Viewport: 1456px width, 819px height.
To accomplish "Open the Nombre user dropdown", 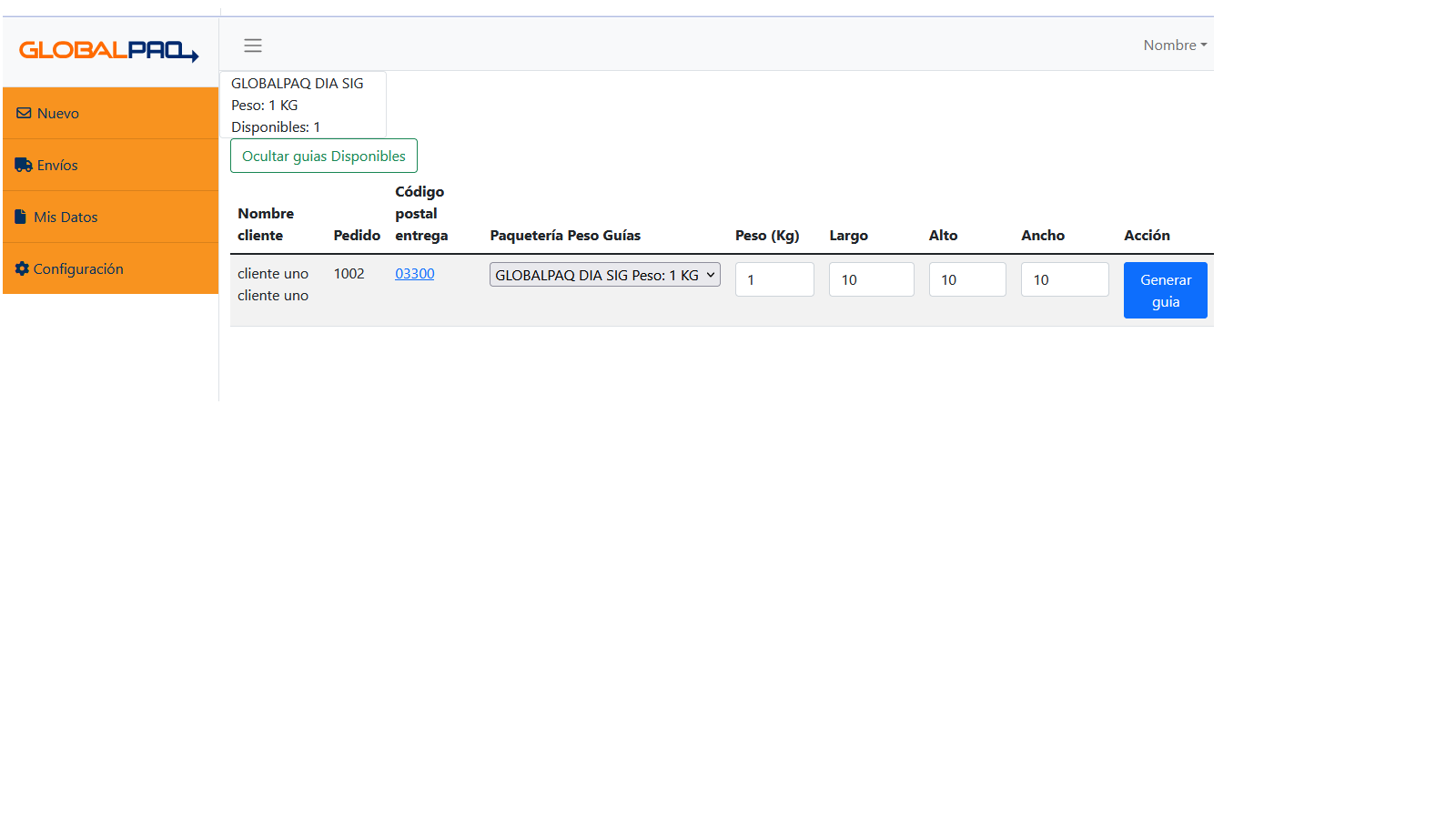I will pos(1175,45).
